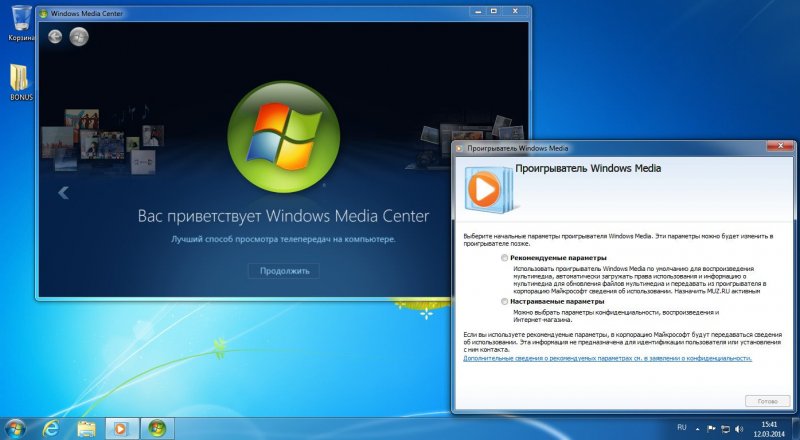Click the Продолжить button in Media Center
The image size is (800, 440).
tap(284, 271)
